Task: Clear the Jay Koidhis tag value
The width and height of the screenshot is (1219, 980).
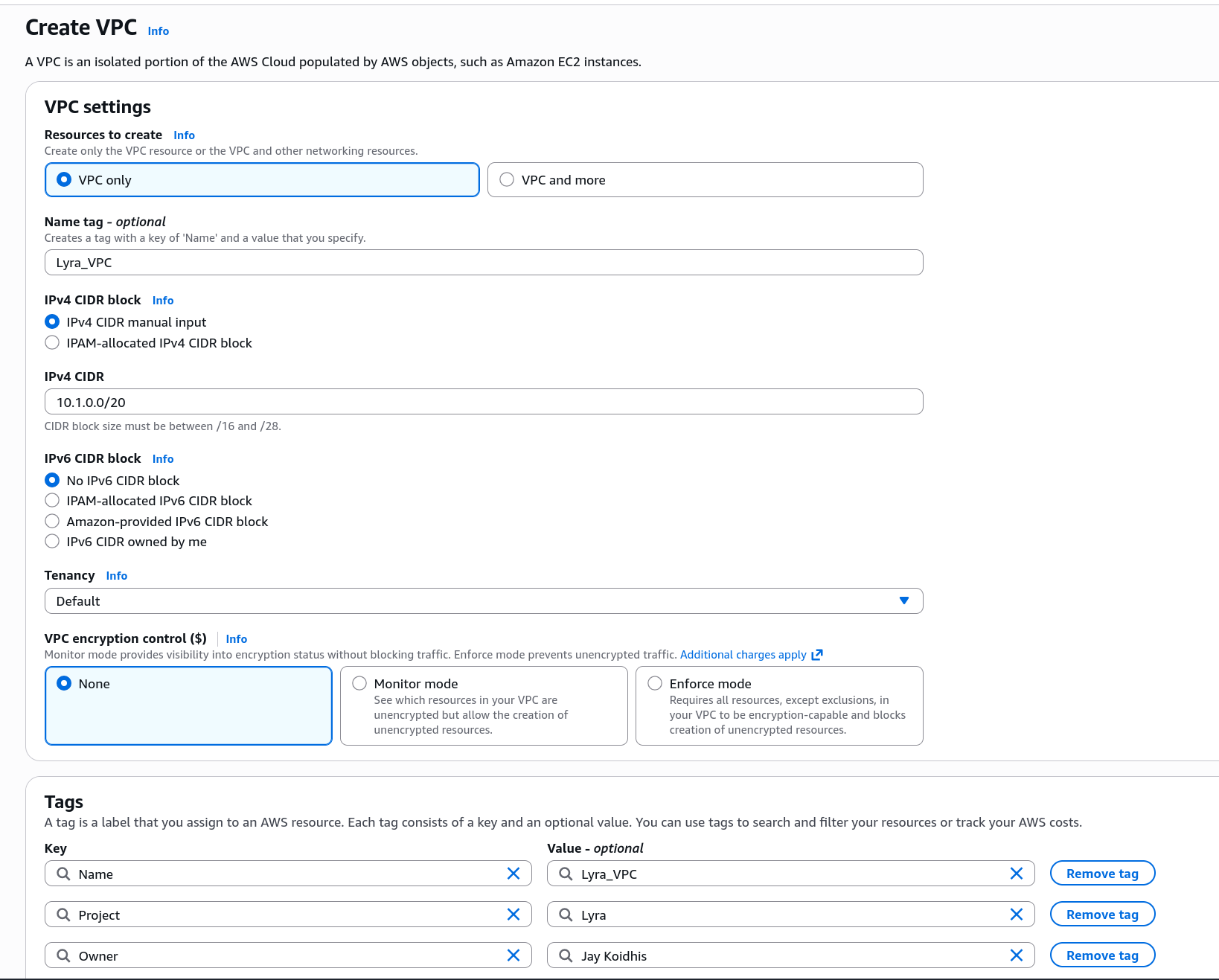Action: coord(1016,955)
